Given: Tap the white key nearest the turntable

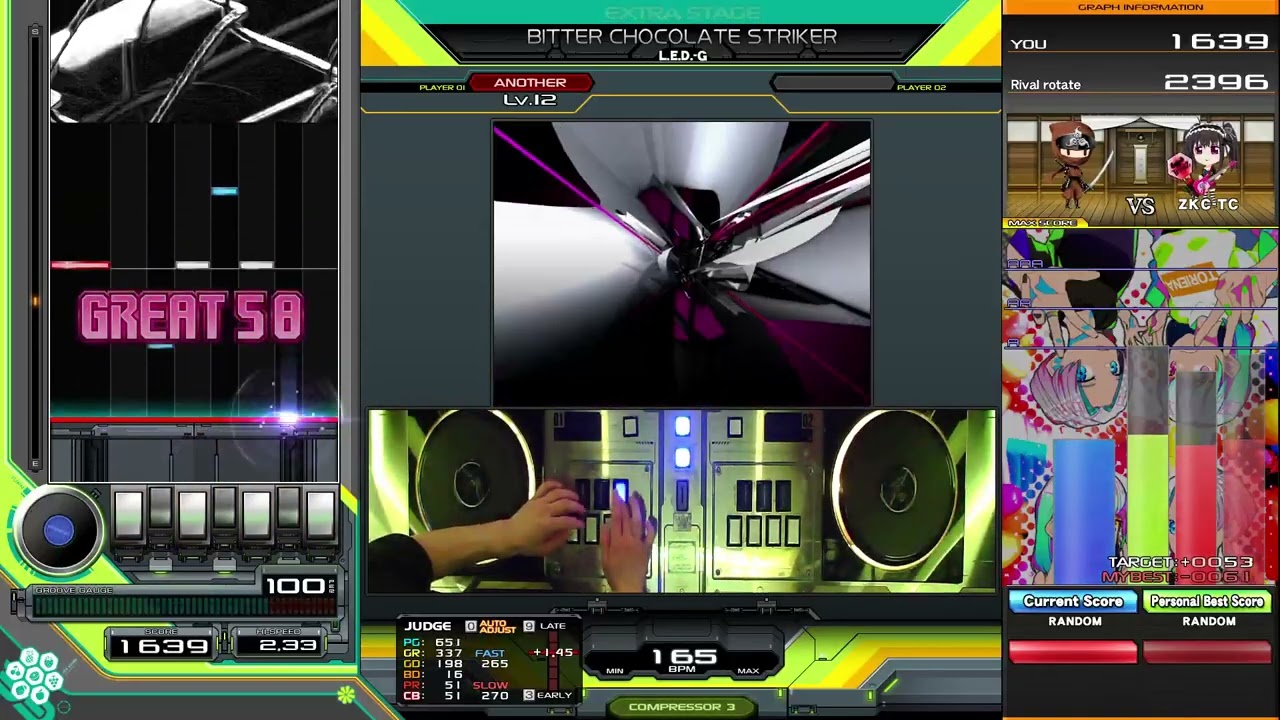Looking at the screenshot, I should (x=128, y=515).
